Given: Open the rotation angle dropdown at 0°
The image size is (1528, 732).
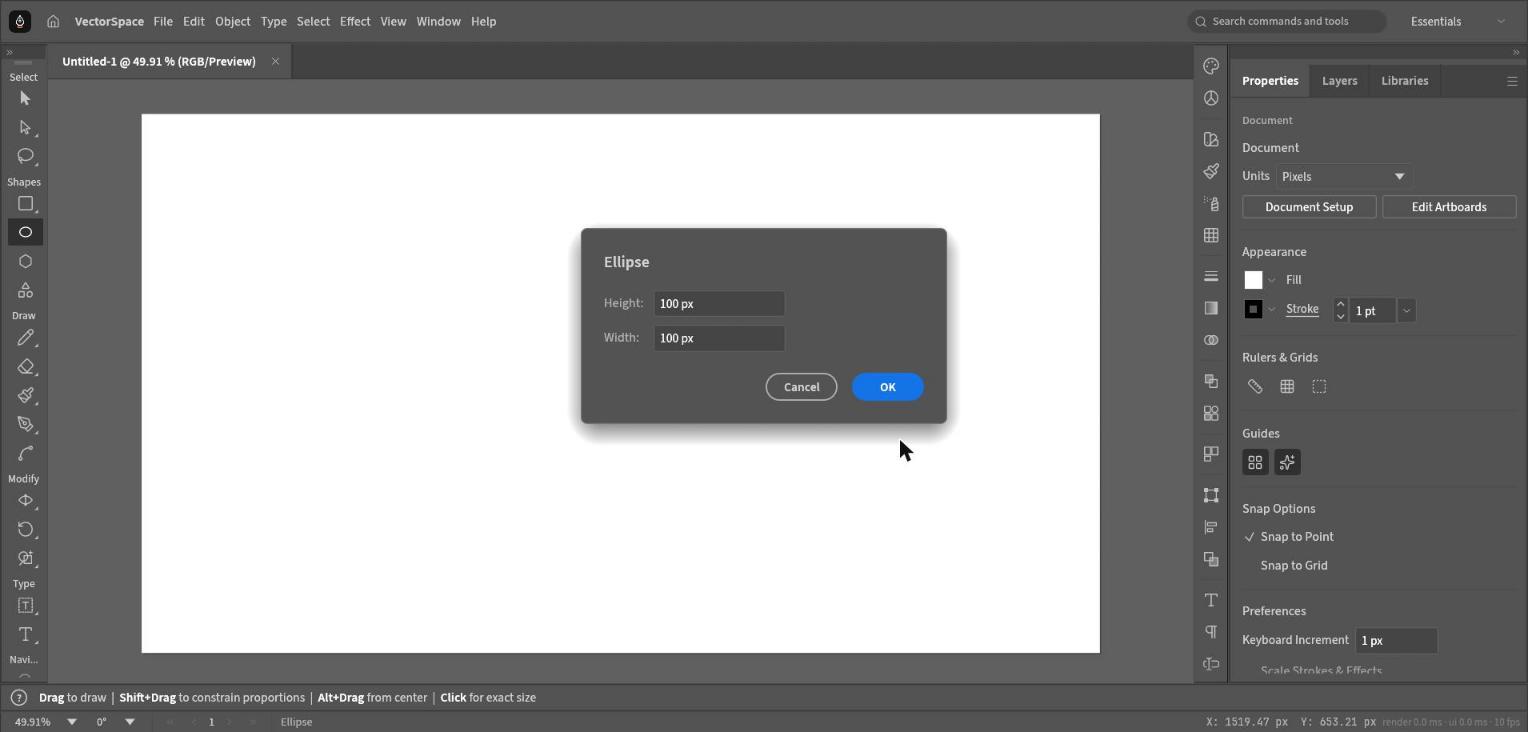Looking at the screenshot, I should click(x=129, y=722).
